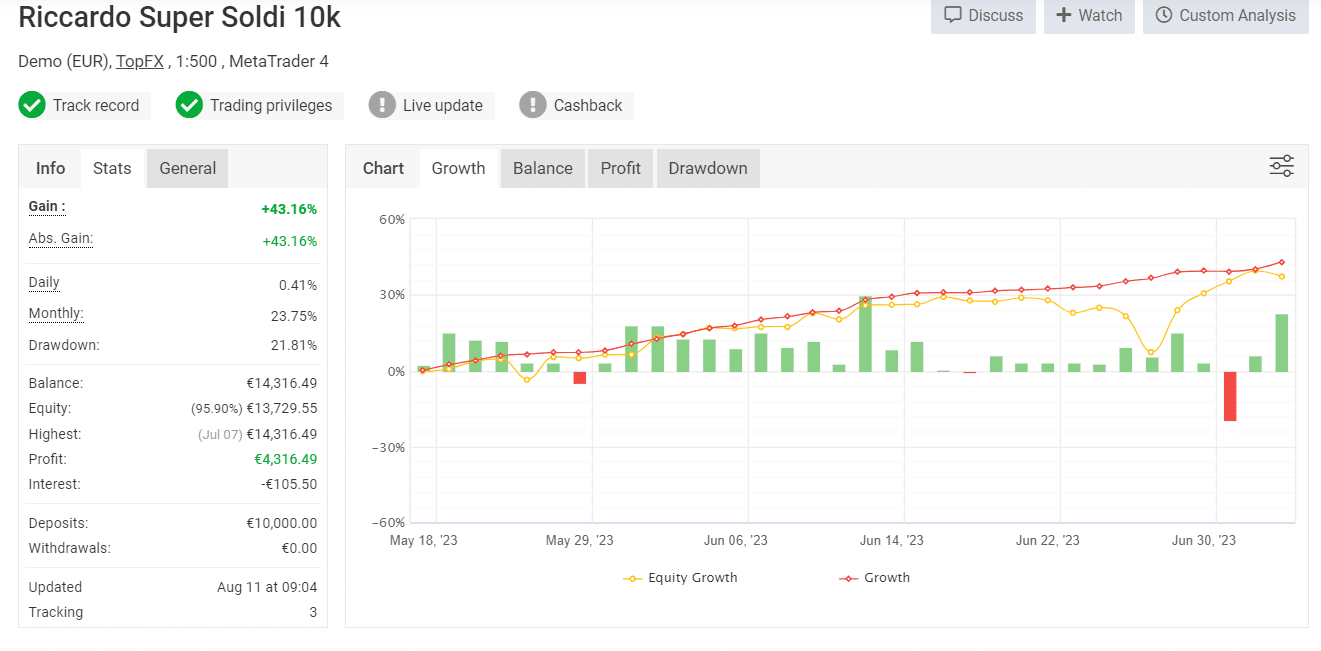Click the green Trading privileges checkmark icon
The image size is (1321, 651).
tap(189, 105)
